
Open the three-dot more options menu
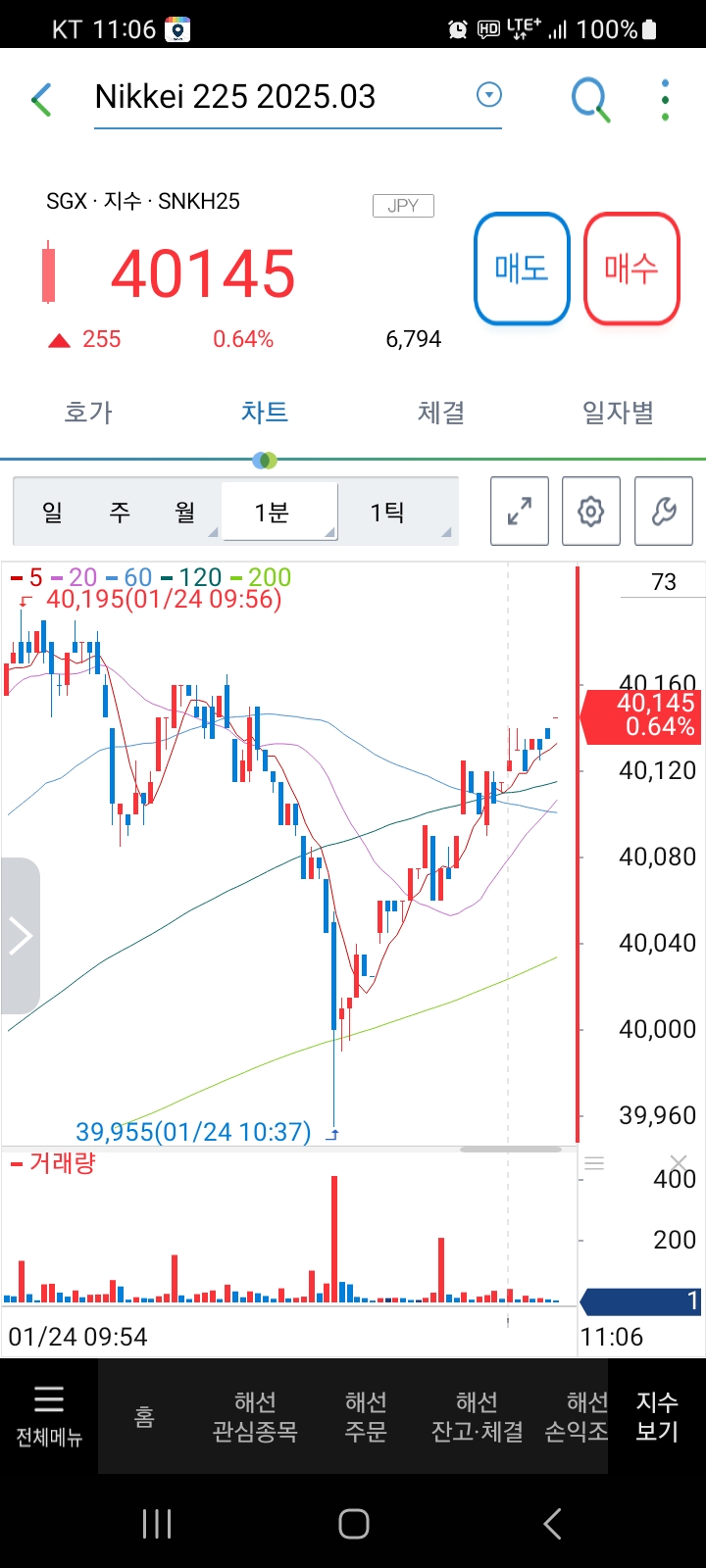666,99
